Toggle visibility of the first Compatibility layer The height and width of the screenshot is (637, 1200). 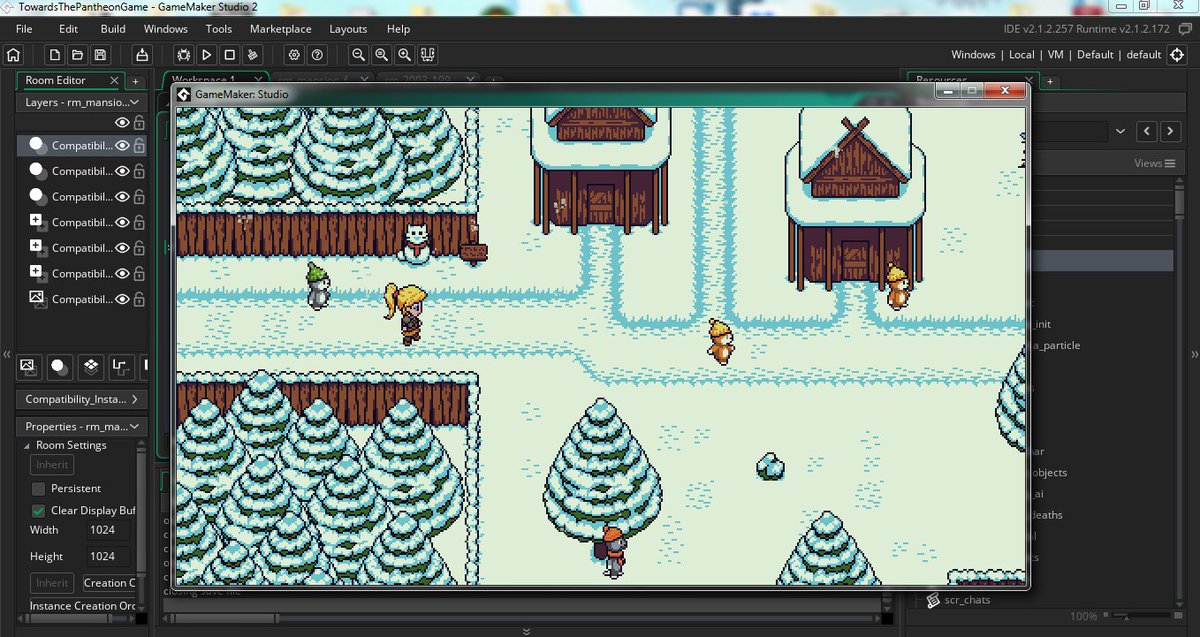123,145
